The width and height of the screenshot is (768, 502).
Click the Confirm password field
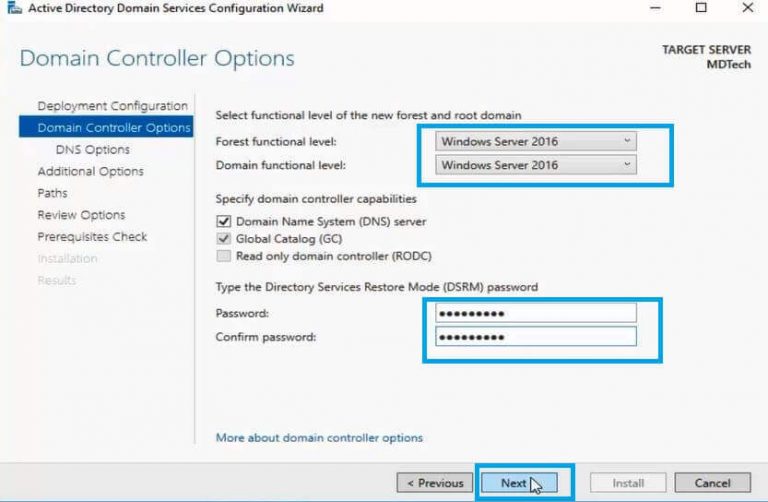tap(536, 337)
